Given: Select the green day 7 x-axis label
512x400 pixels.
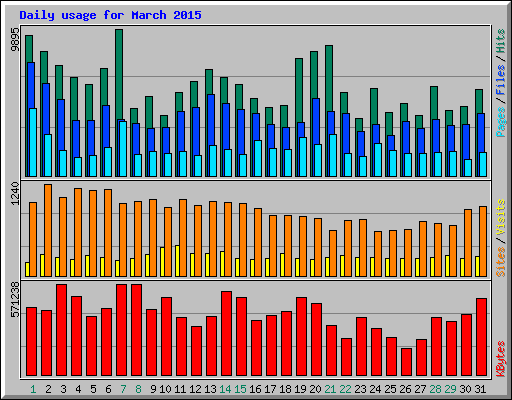Looking at the screenshot, I should 123,389.
